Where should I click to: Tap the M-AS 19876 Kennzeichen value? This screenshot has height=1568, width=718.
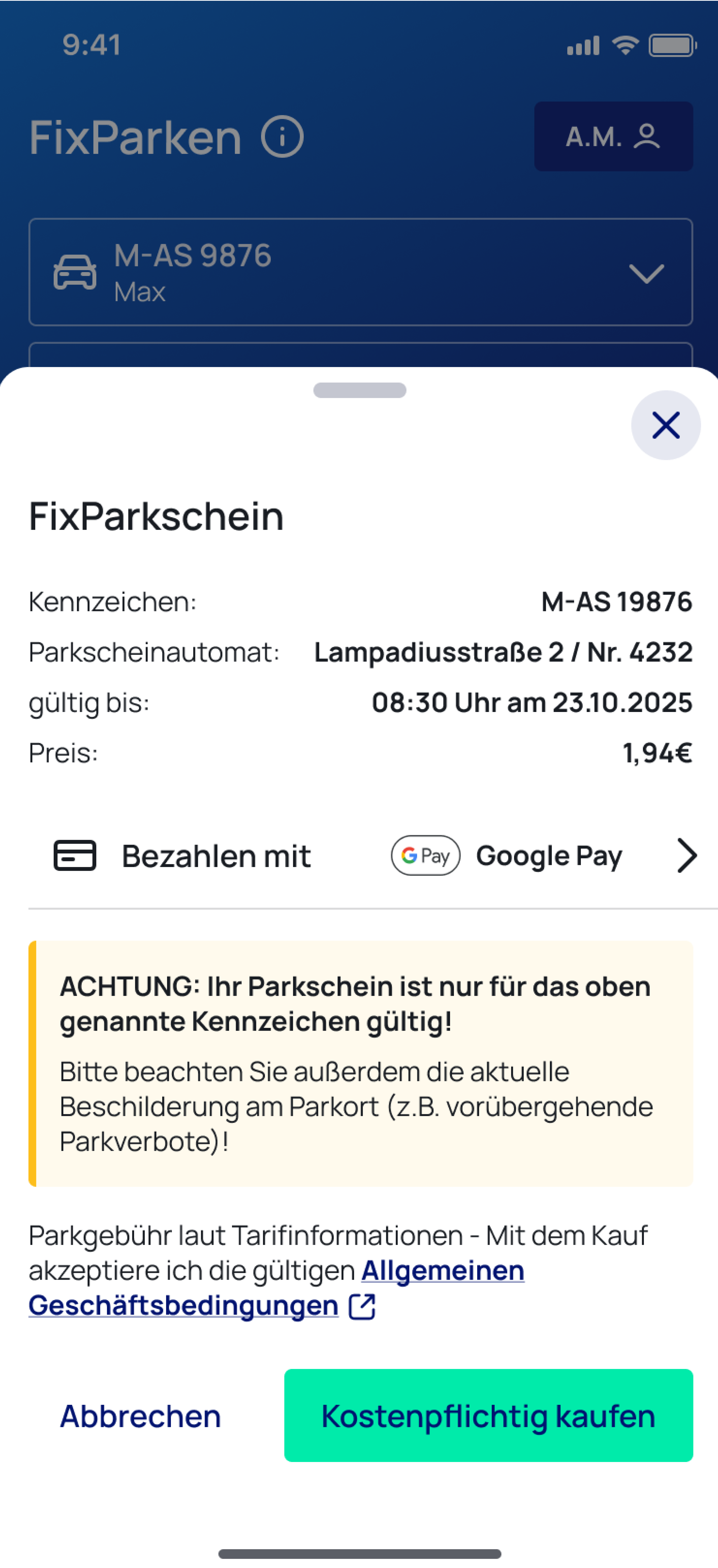point(616,602)
